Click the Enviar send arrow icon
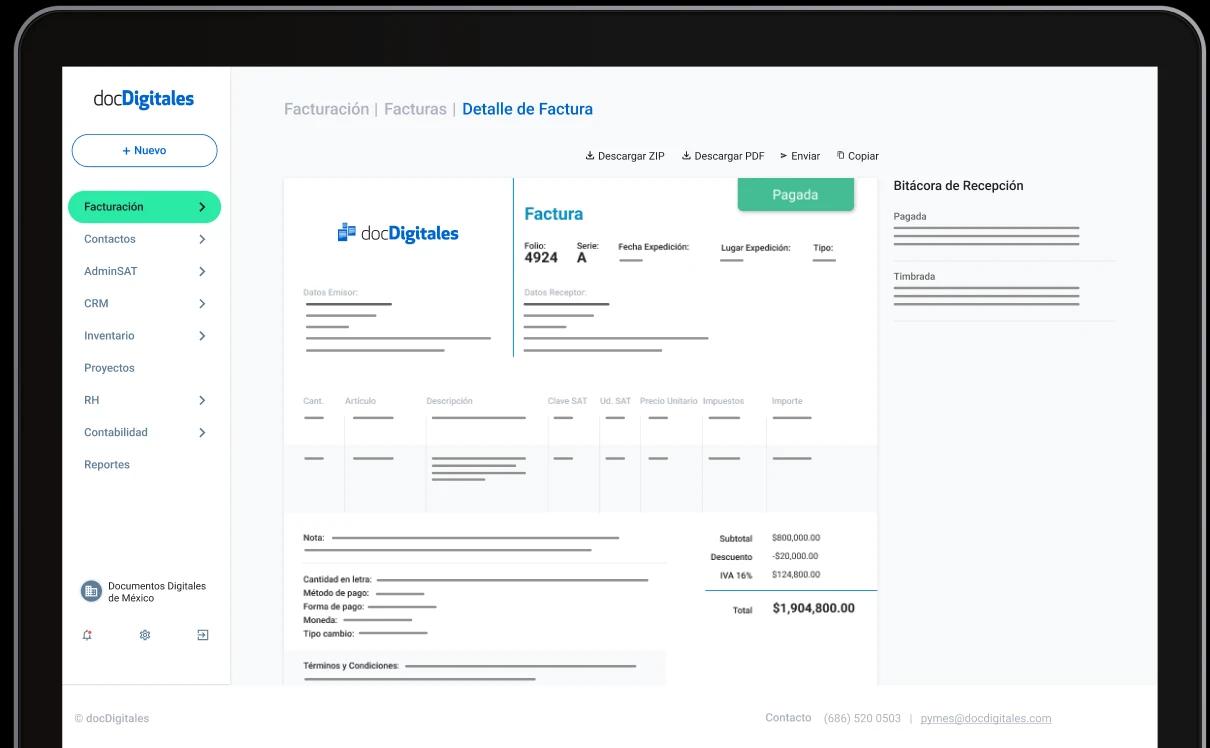This screenshot has height=748, width=1210. point(784,156)
